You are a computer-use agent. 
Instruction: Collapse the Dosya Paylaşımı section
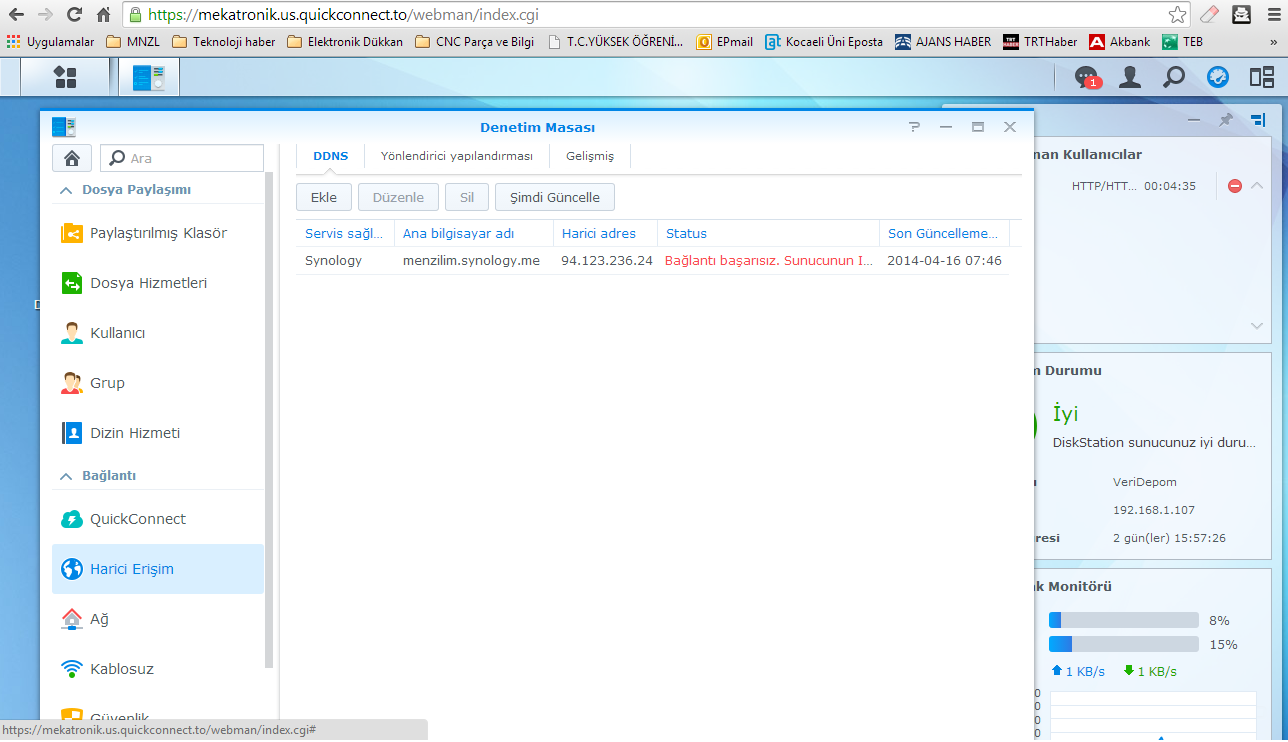tap(66, 190)
